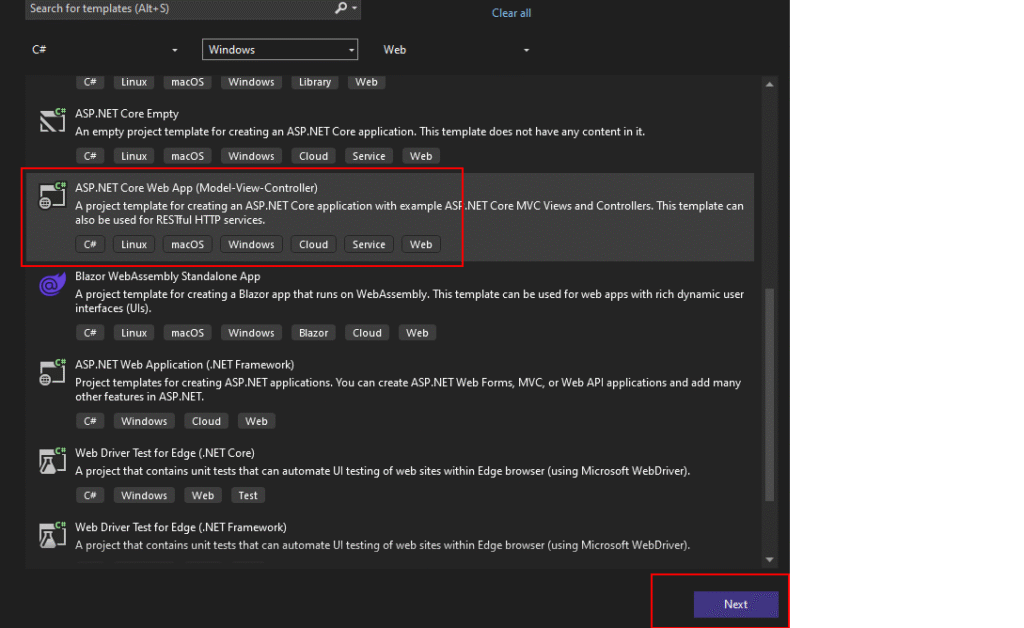
Task: Click the Cloud tag under Blazor WebAssembly app
Action: click(367, 333)
